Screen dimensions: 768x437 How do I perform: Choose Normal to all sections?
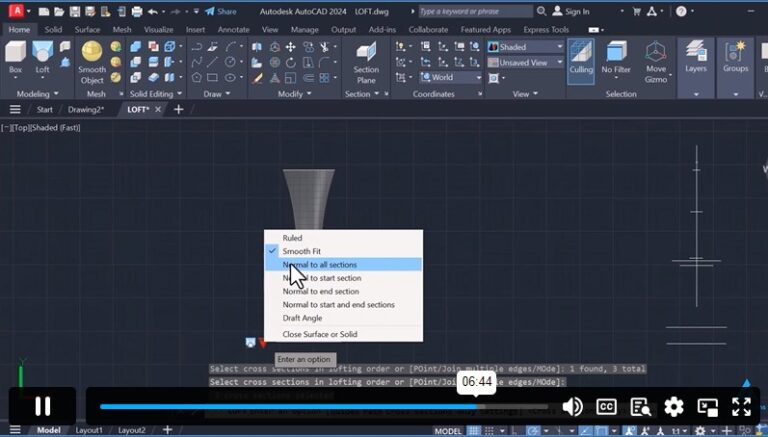(x=343, y=265)
